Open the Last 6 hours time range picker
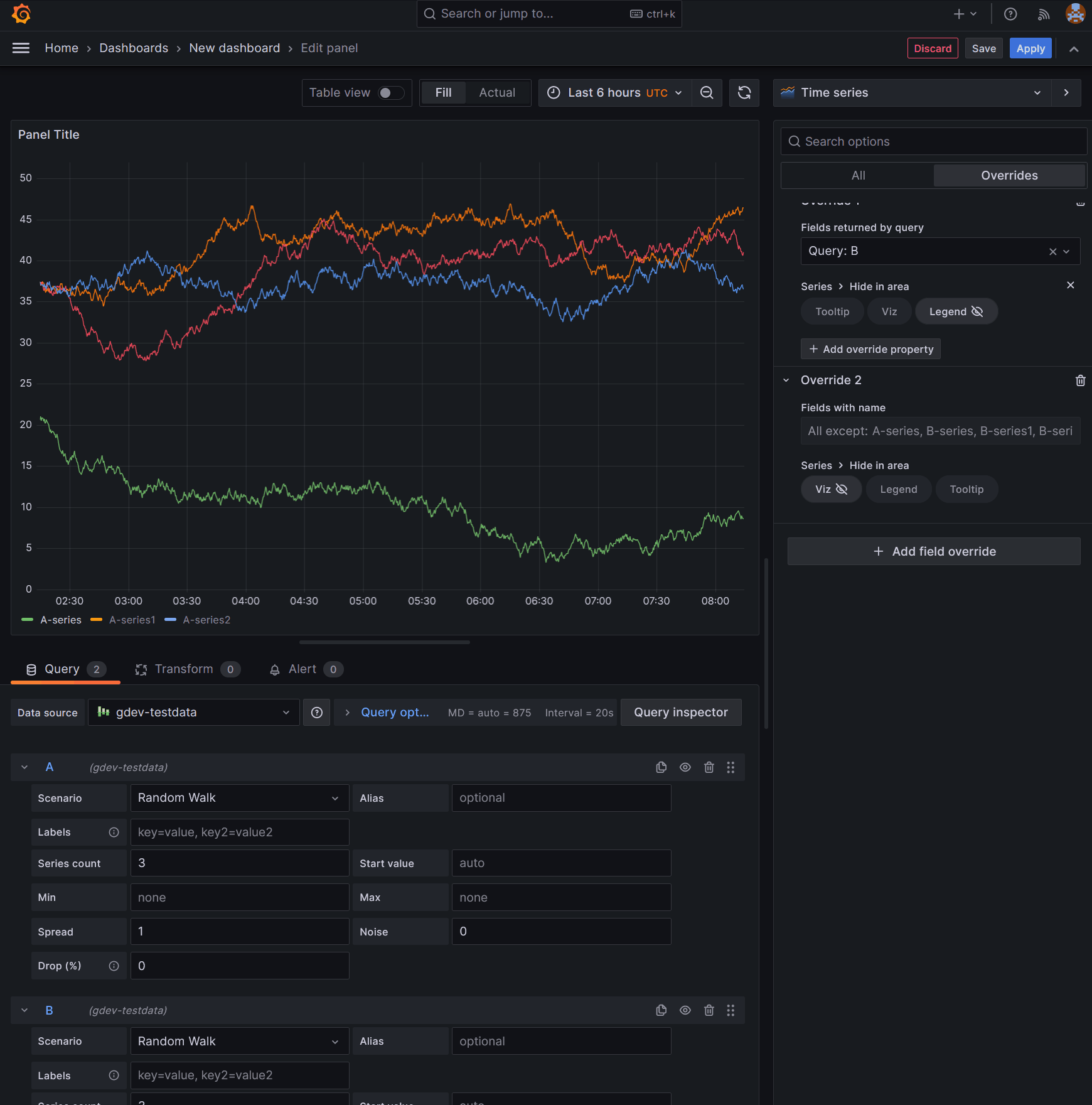Screen dimensions: 1092x1105 point(612,92)
